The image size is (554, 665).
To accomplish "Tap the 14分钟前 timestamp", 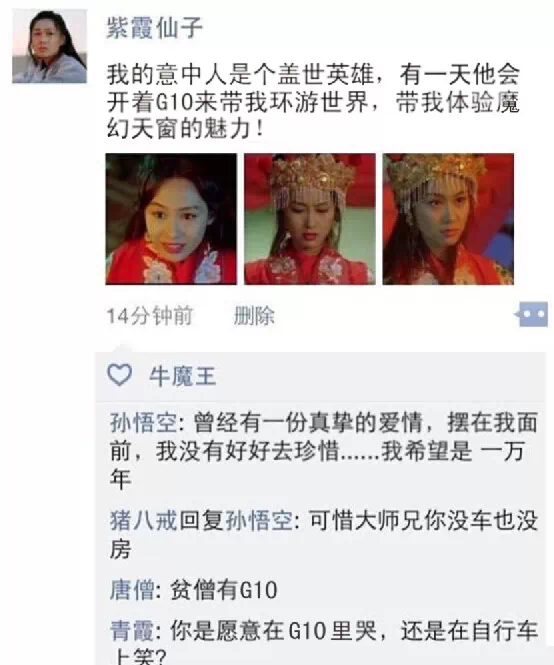I will [x=150, y=316].
